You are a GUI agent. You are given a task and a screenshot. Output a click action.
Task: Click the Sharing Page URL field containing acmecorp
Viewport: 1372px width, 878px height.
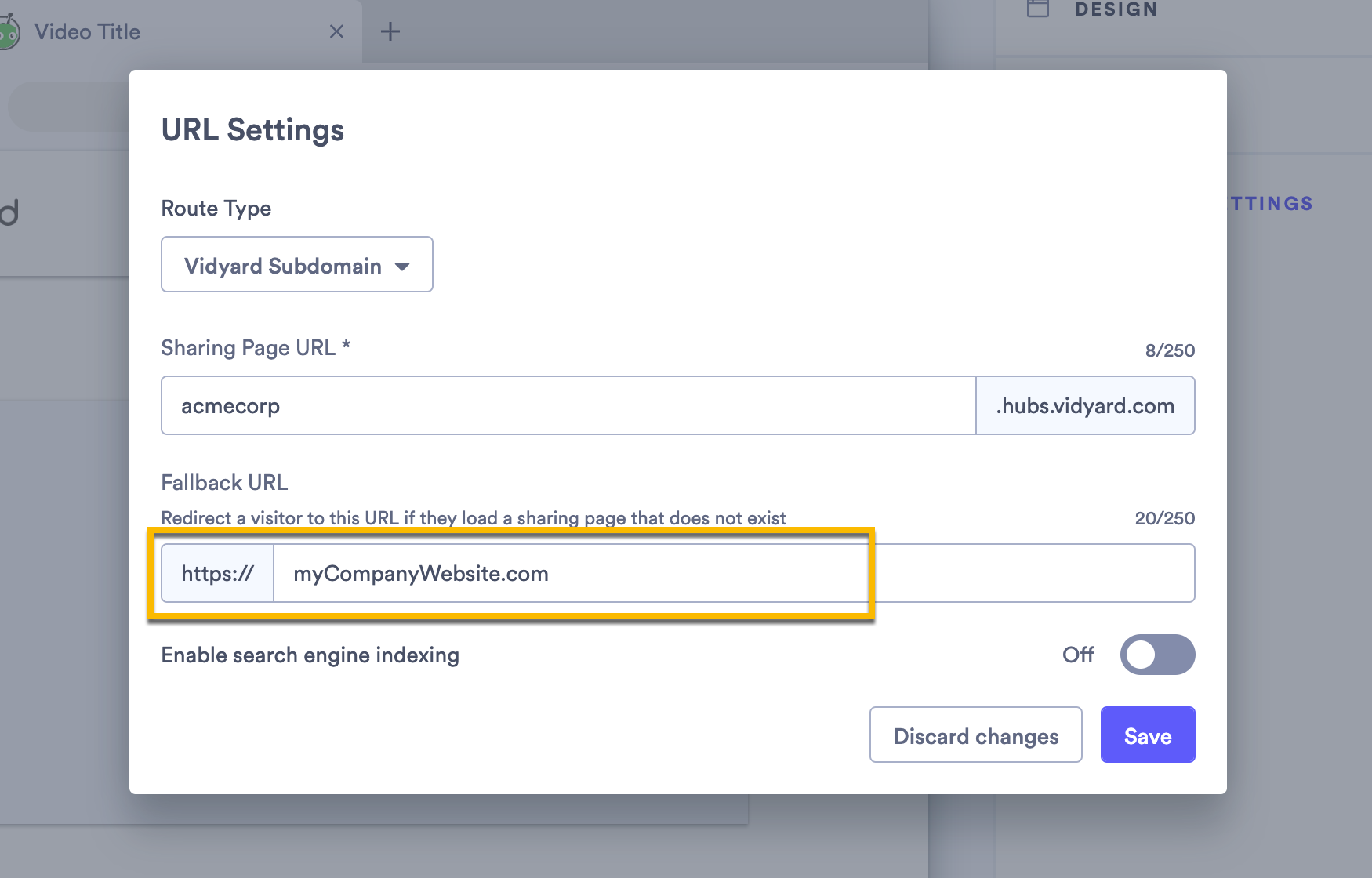pyautogui.click(x=568, y=406)
